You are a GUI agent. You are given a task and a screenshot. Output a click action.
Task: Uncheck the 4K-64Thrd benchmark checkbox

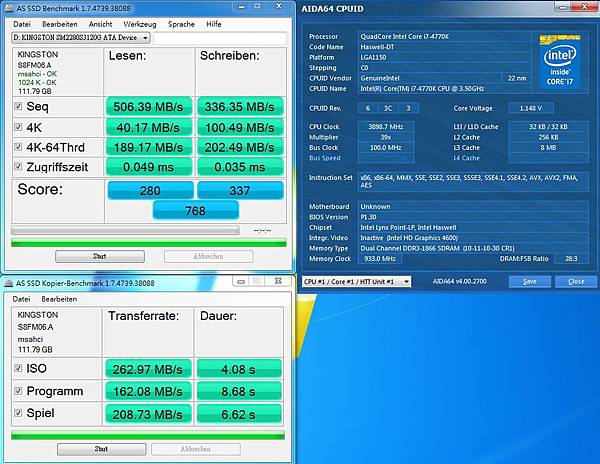[x=18, y=147]
